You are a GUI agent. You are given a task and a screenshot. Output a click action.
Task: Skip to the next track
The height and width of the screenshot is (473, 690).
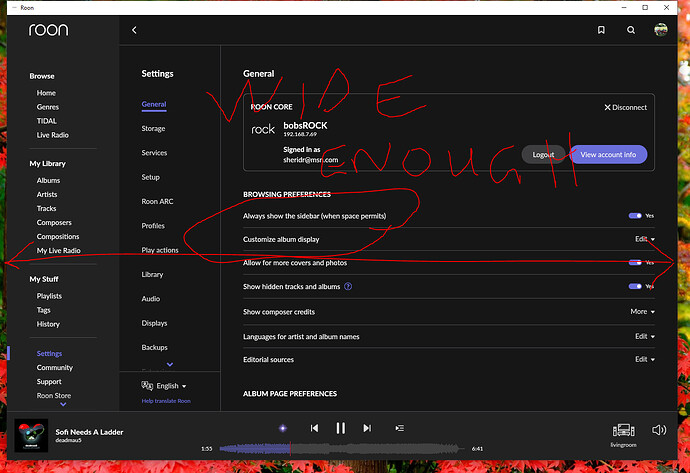(x=367, y=428)
